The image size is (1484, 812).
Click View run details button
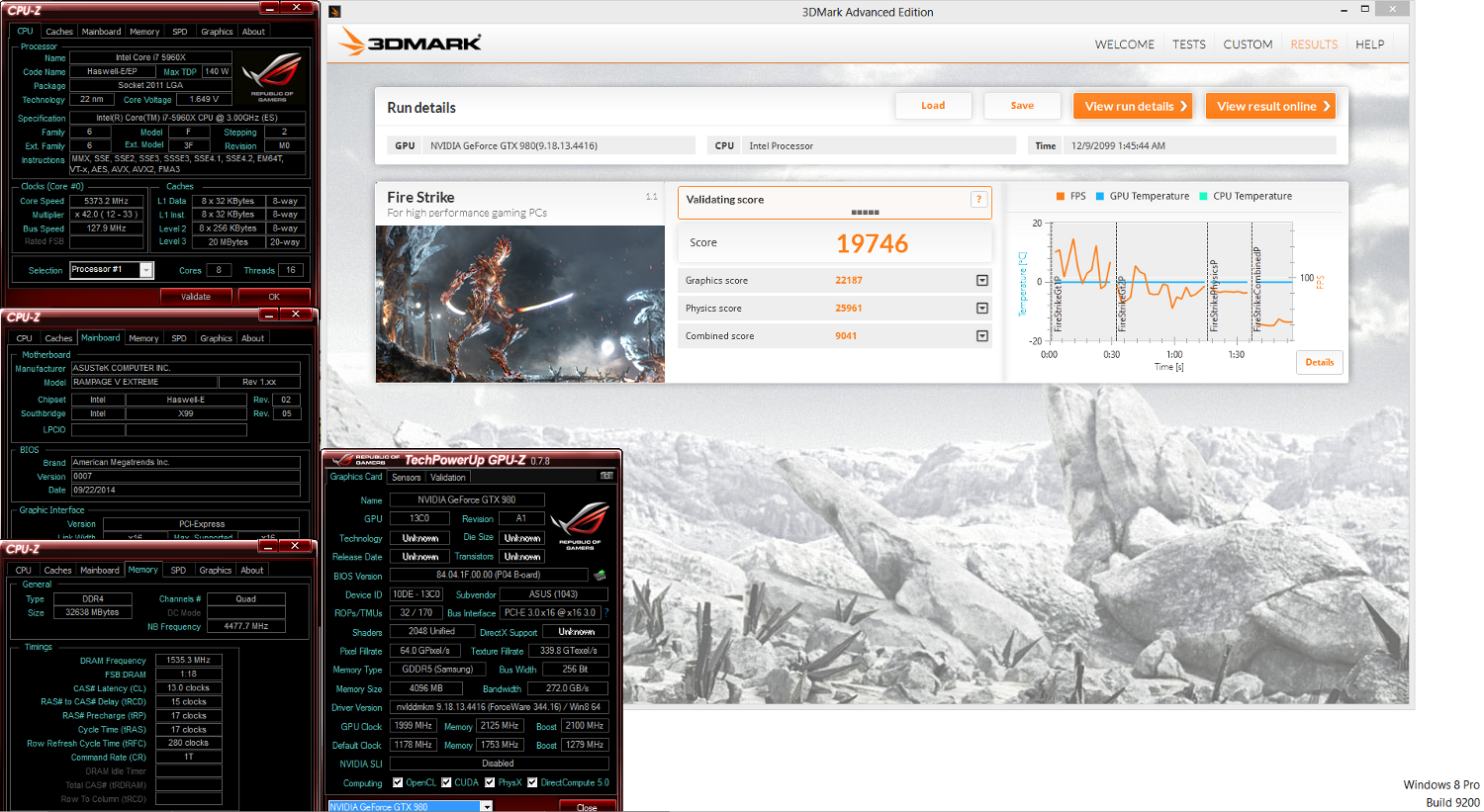coord(1134,106)
